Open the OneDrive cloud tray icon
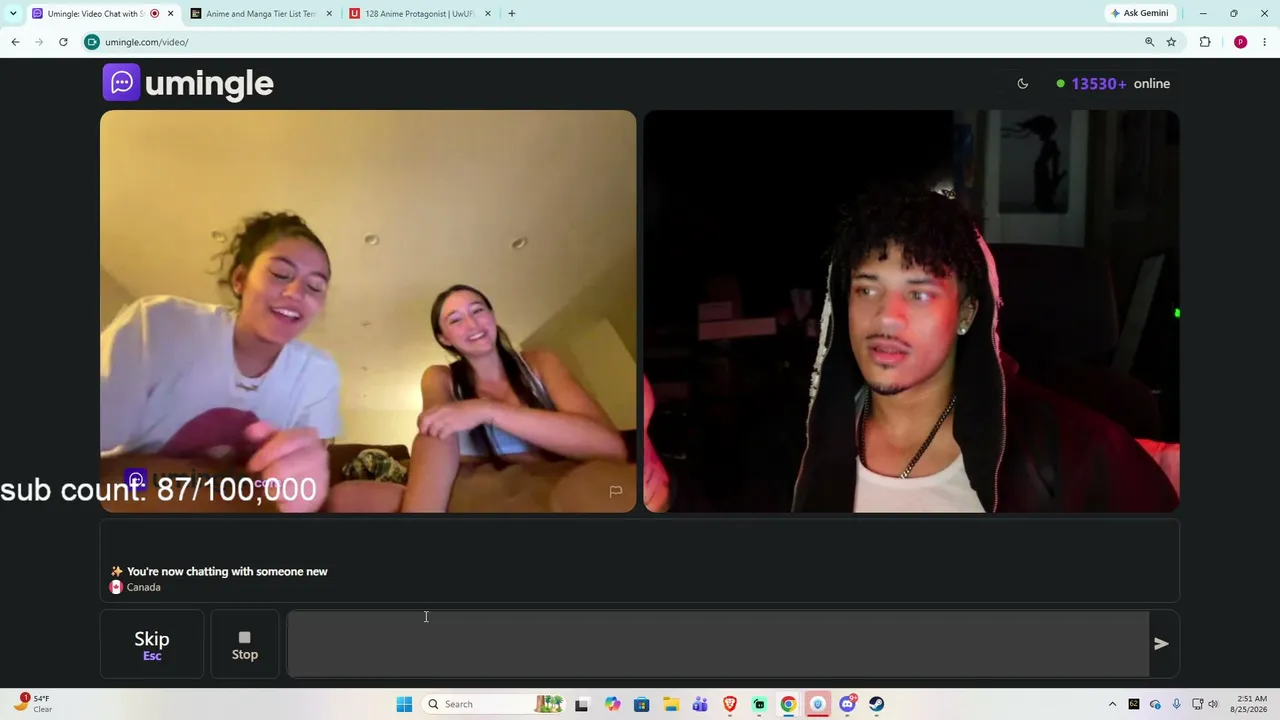1280x720 pixels. tap(1155, 704)
